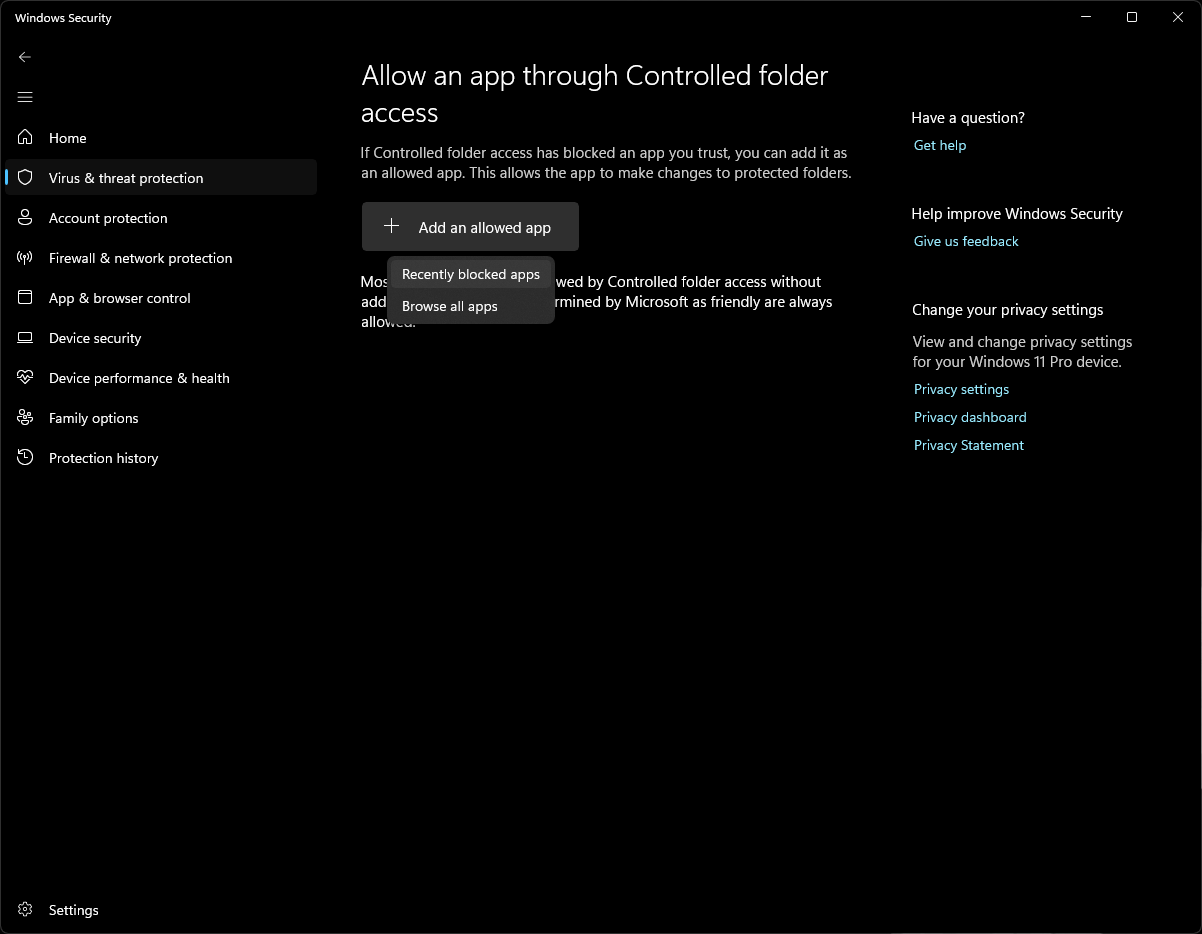This screenshot has height=934, width=1202.
Task: Open Protection history clock icon
Action: [x=26, y=458]
